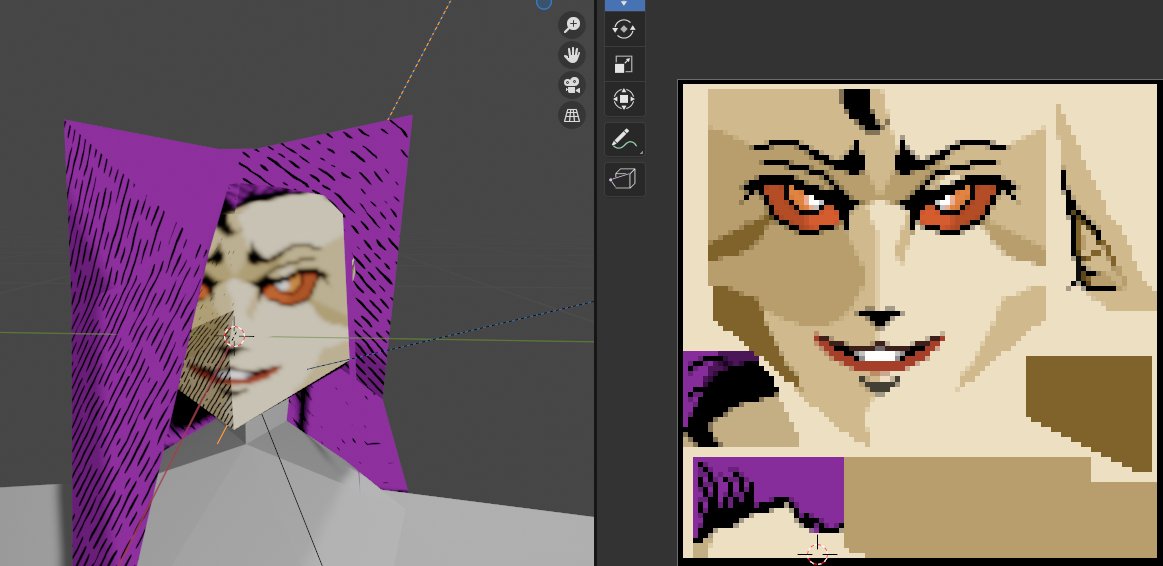Click the hand pan-view gizmo
The image size is (1163, 566).
pos(571,56)
